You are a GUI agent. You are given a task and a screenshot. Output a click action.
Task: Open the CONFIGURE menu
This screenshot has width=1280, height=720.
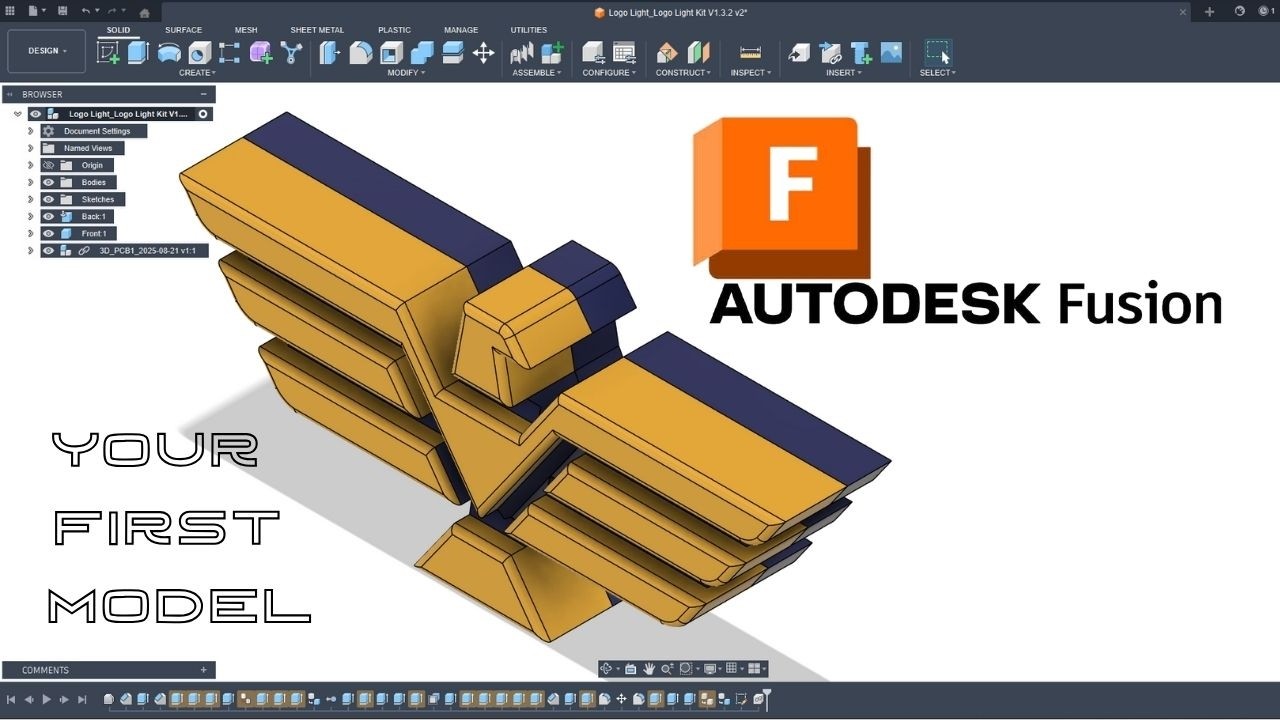tap(609, 73)
